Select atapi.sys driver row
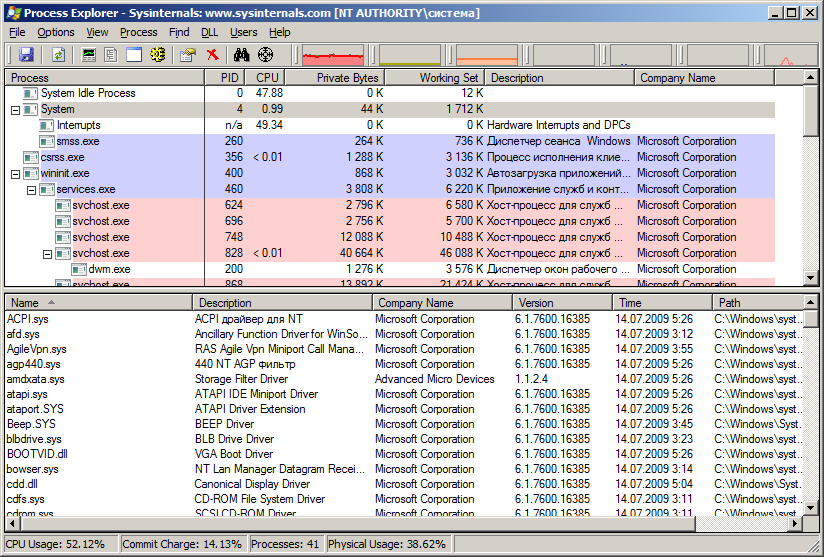 (x=404, y=394)
